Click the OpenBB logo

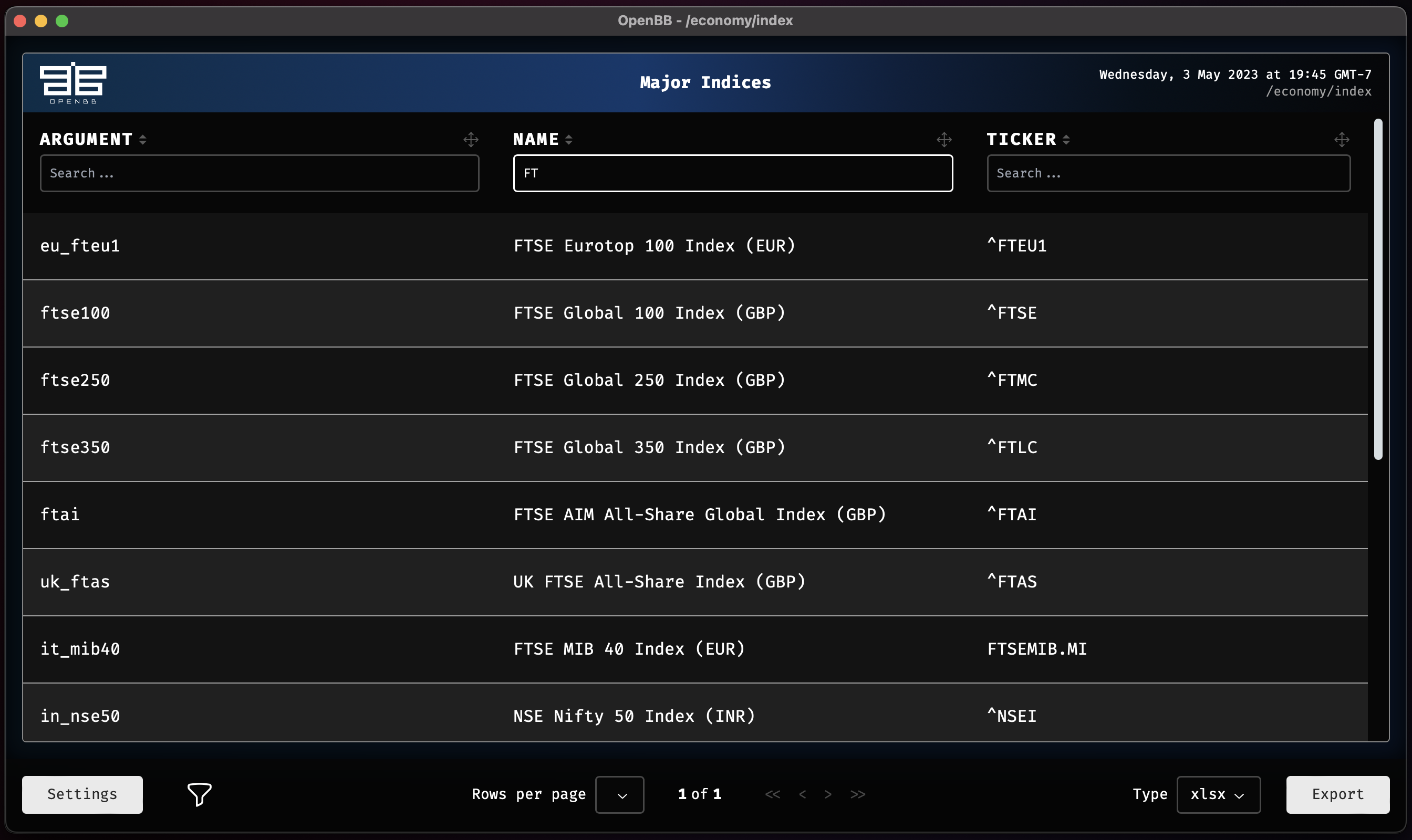[x=73, y=82]
